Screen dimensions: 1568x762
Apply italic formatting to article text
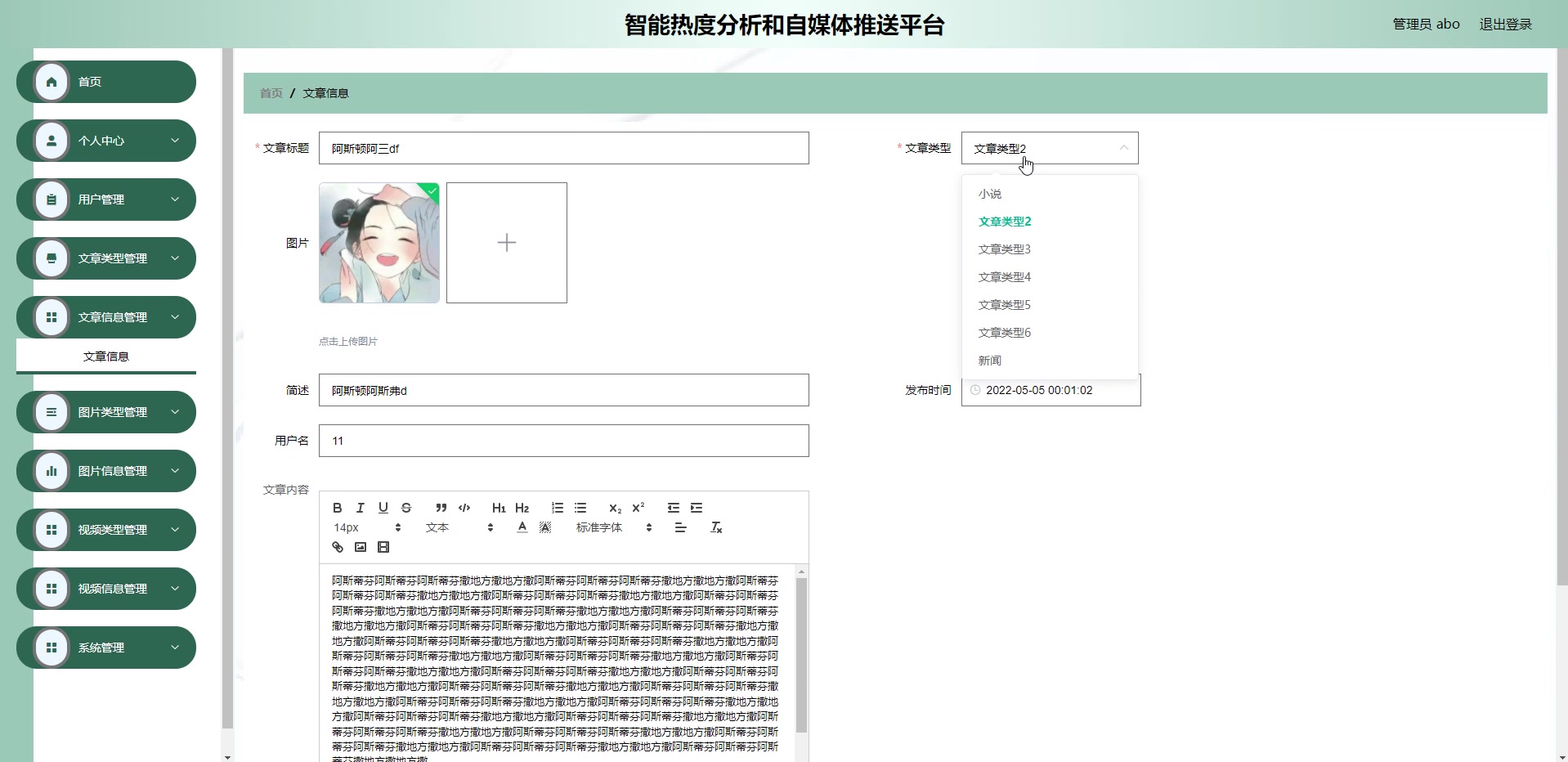coord(360,508)
